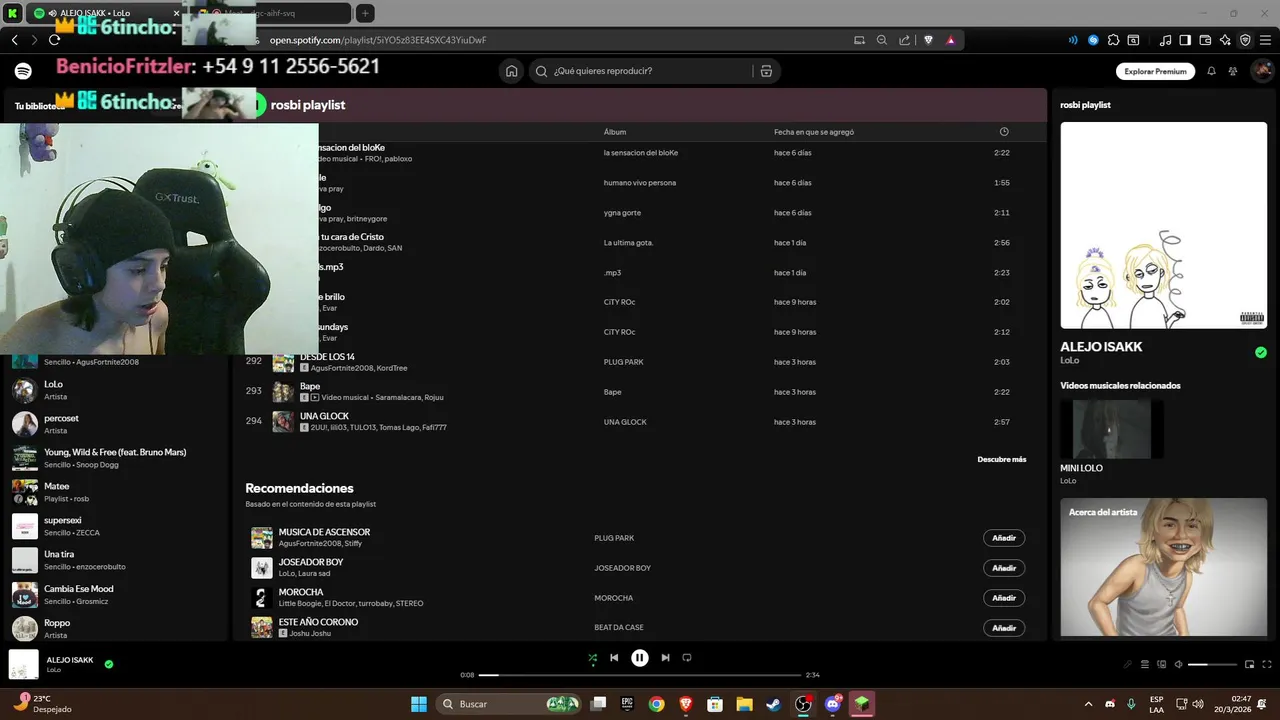Skip to the next track
This screenshot has width=1280, height=720.
(665, 658)
